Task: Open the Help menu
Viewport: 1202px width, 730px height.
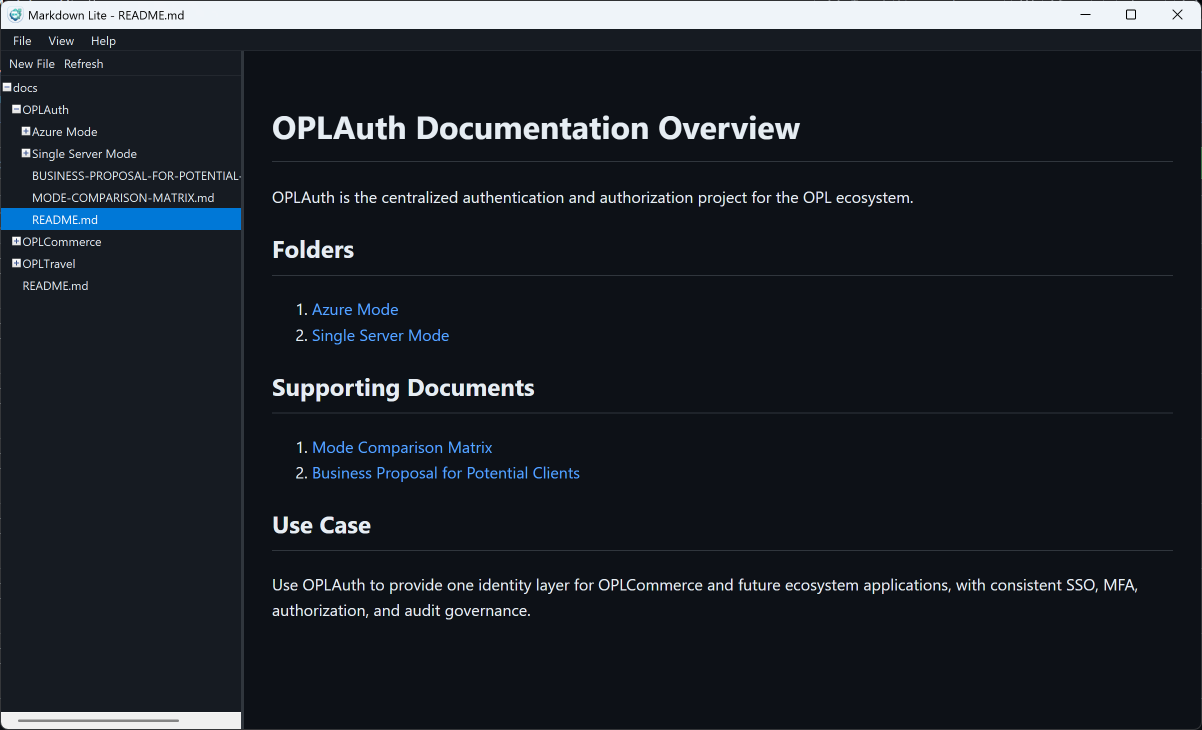Action: [x=103, y=40]
